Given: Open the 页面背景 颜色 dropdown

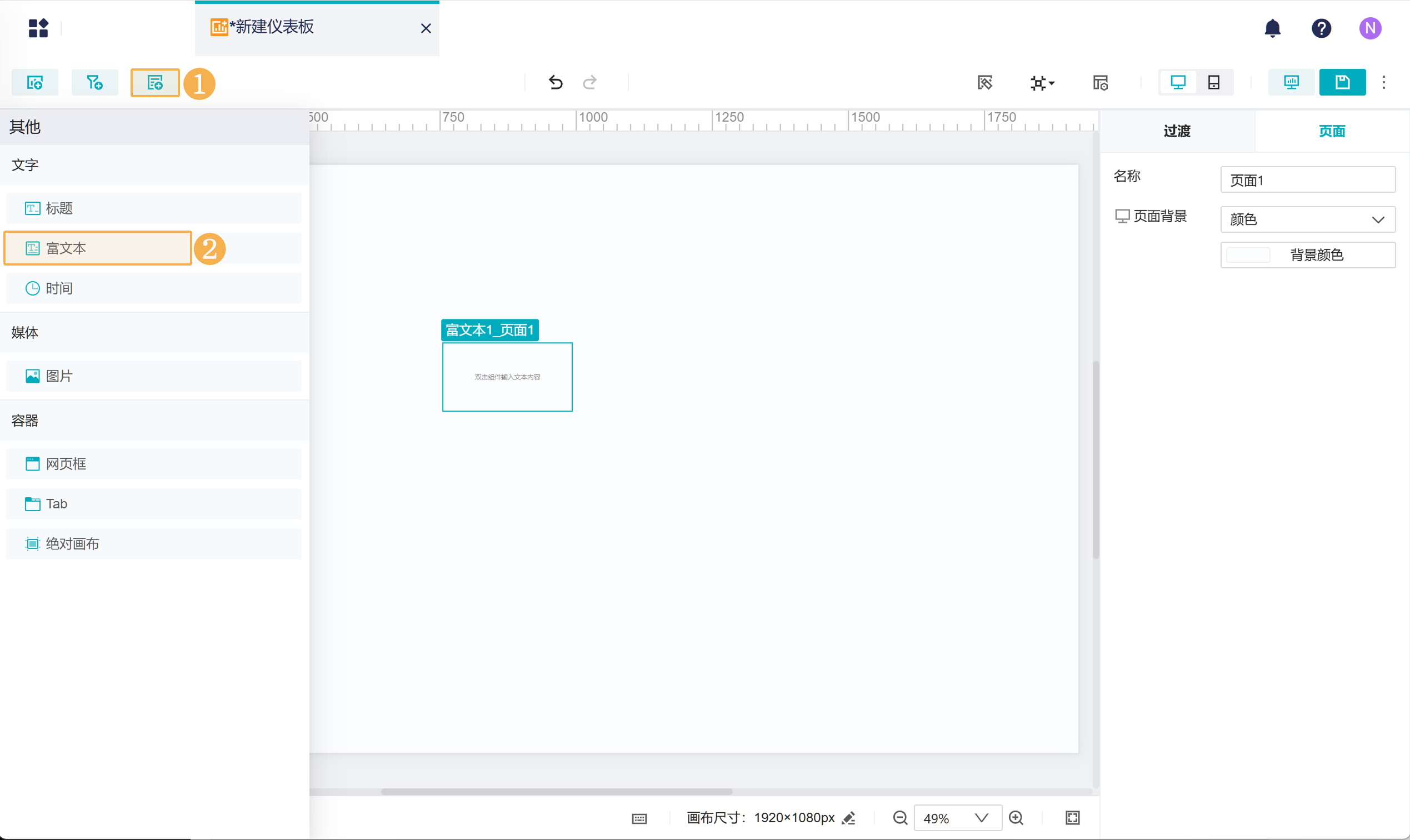Looking at the screenshot, I should click(x=1307, y=219).
